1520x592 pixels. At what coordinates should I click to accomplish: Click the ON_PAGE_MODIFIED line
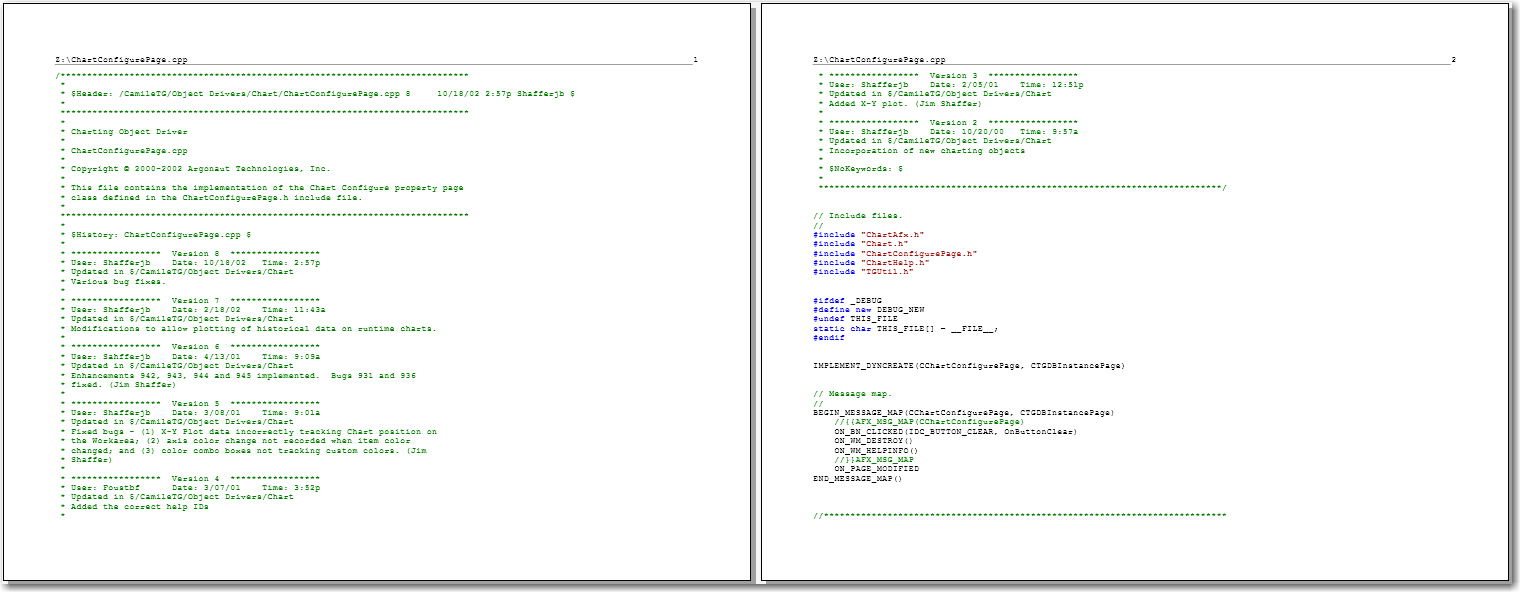[877, 469]
